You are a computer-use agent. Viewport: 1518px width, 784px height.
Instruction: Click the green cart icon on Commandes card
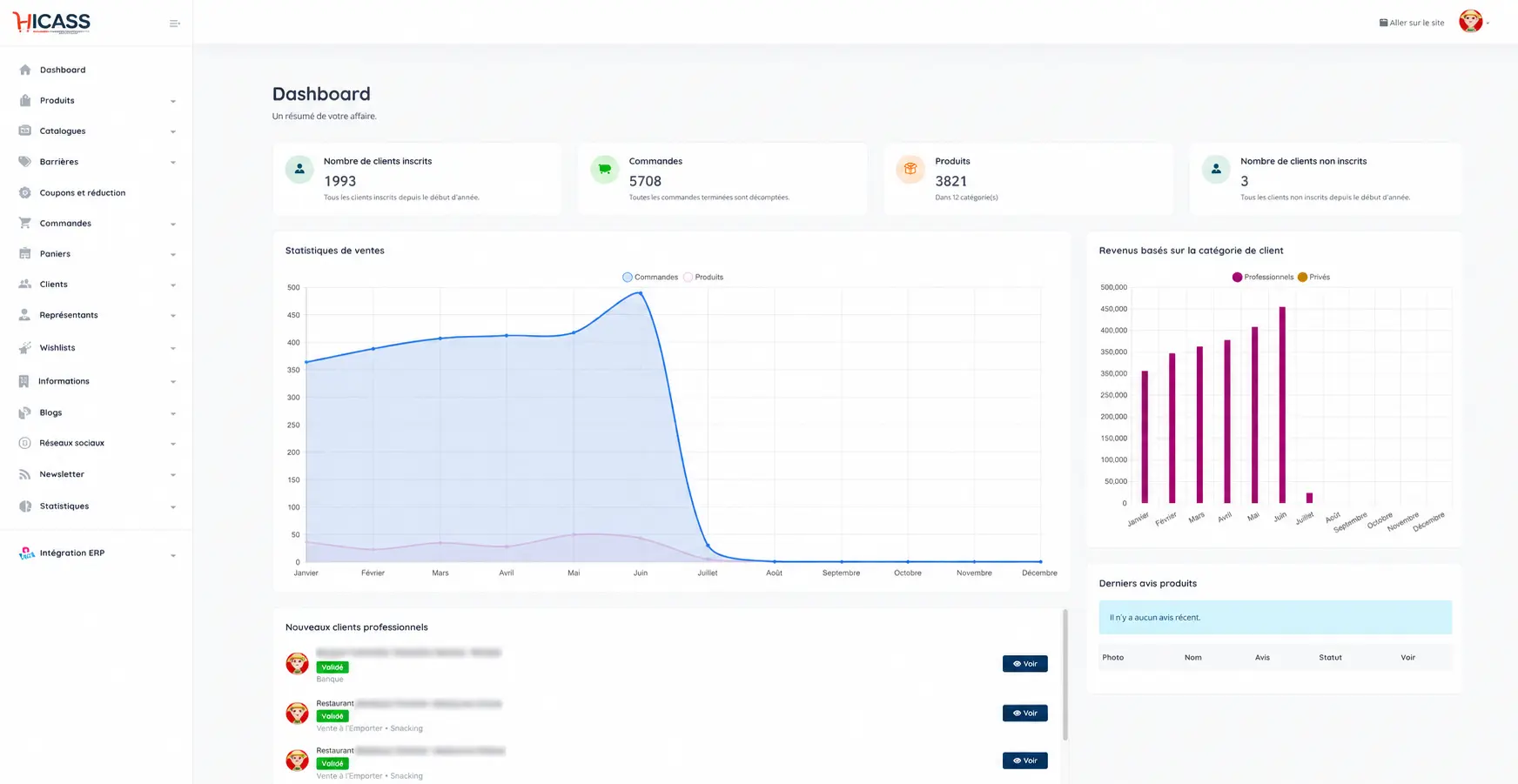click(x=604, y=169)
